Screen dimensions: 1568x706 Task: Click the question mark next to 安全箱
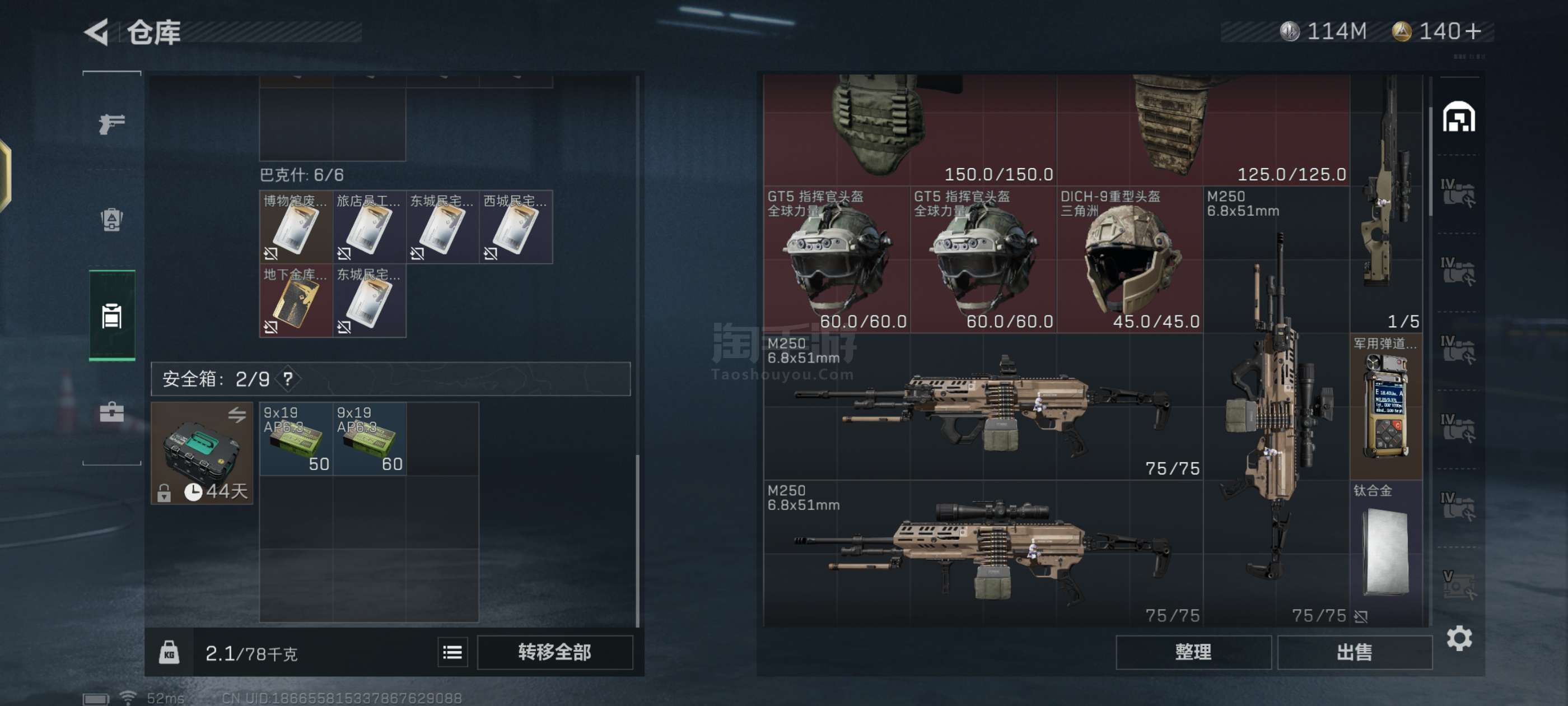288,379
